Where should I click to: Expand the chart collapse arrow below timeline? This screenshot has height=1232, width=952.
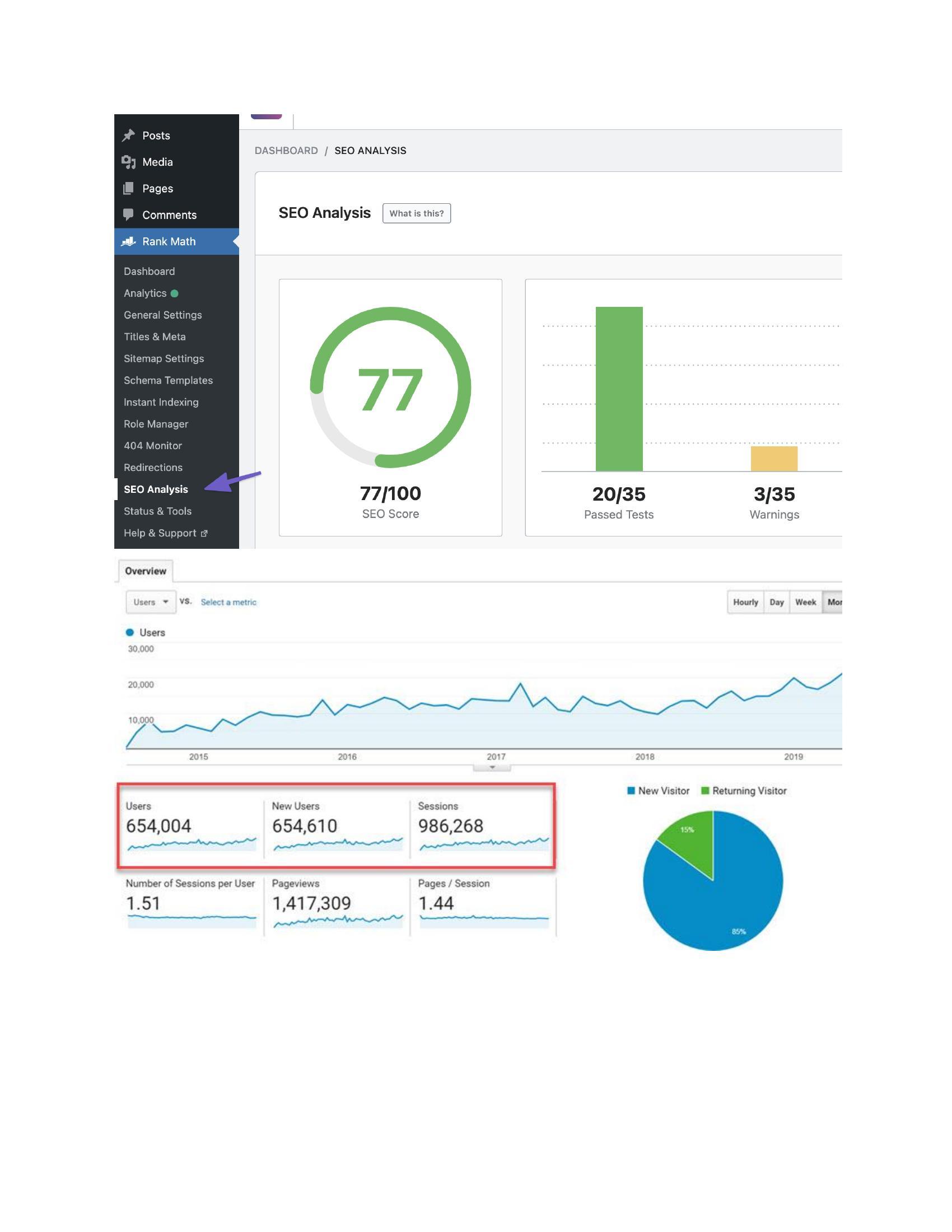click(x=492, y=767)
